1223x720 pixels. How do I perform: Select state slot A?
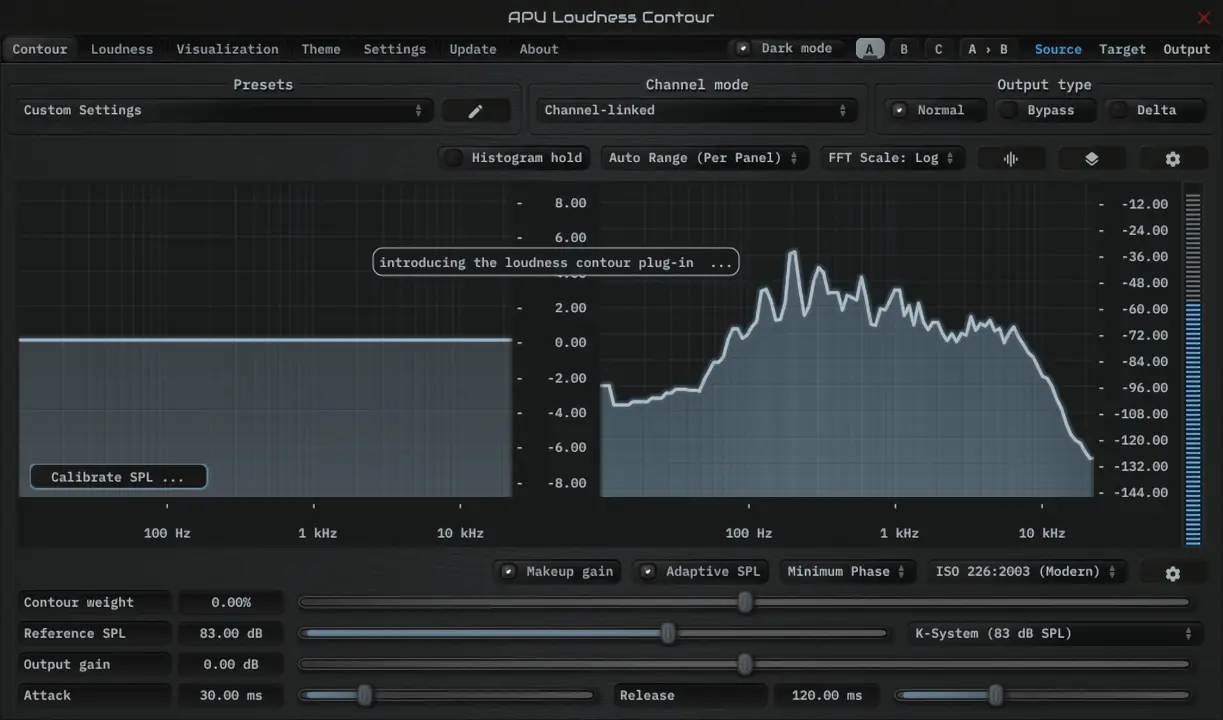coord(870,49)
